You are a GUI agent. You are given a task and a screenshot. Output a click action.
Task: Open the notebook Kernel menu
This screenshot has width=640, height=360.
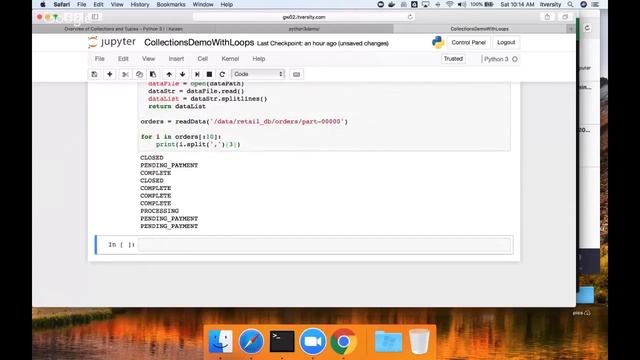tap(230, 59)
